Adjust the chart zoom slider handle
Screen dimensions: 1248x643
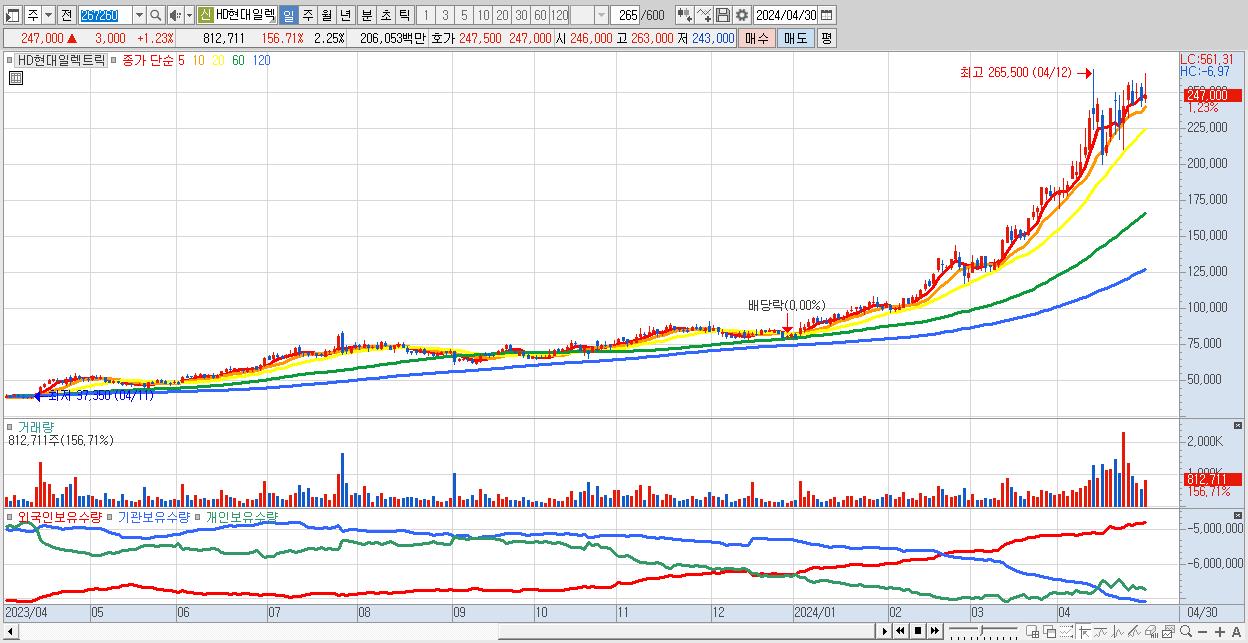click(x=981, y=630)
